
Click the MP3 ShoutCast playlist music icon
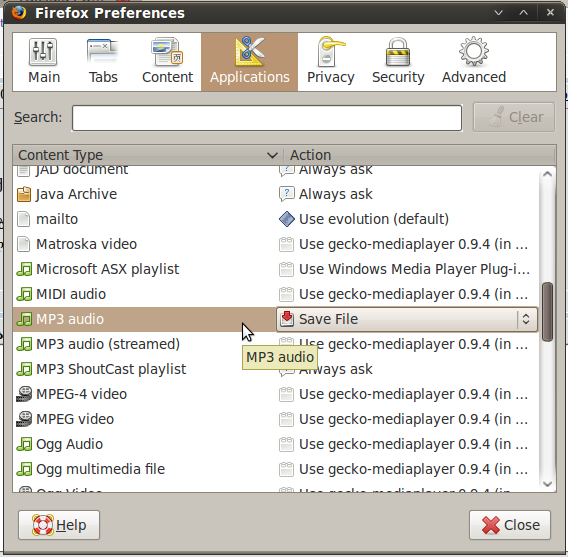point(24,369)
